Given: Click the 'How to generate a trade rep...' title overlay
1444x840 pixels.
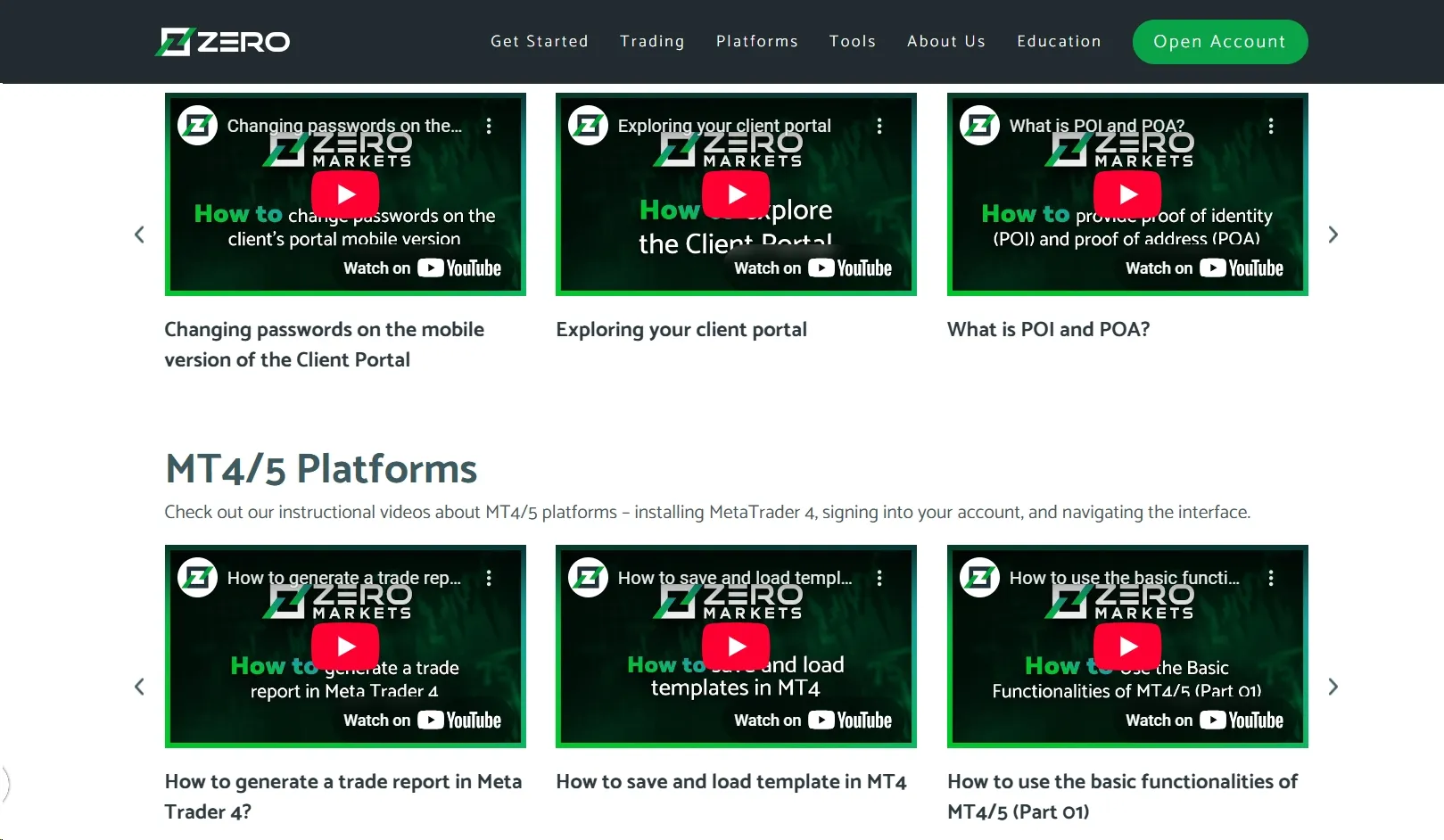Looking at the screenshot, I should click(344, 578).
